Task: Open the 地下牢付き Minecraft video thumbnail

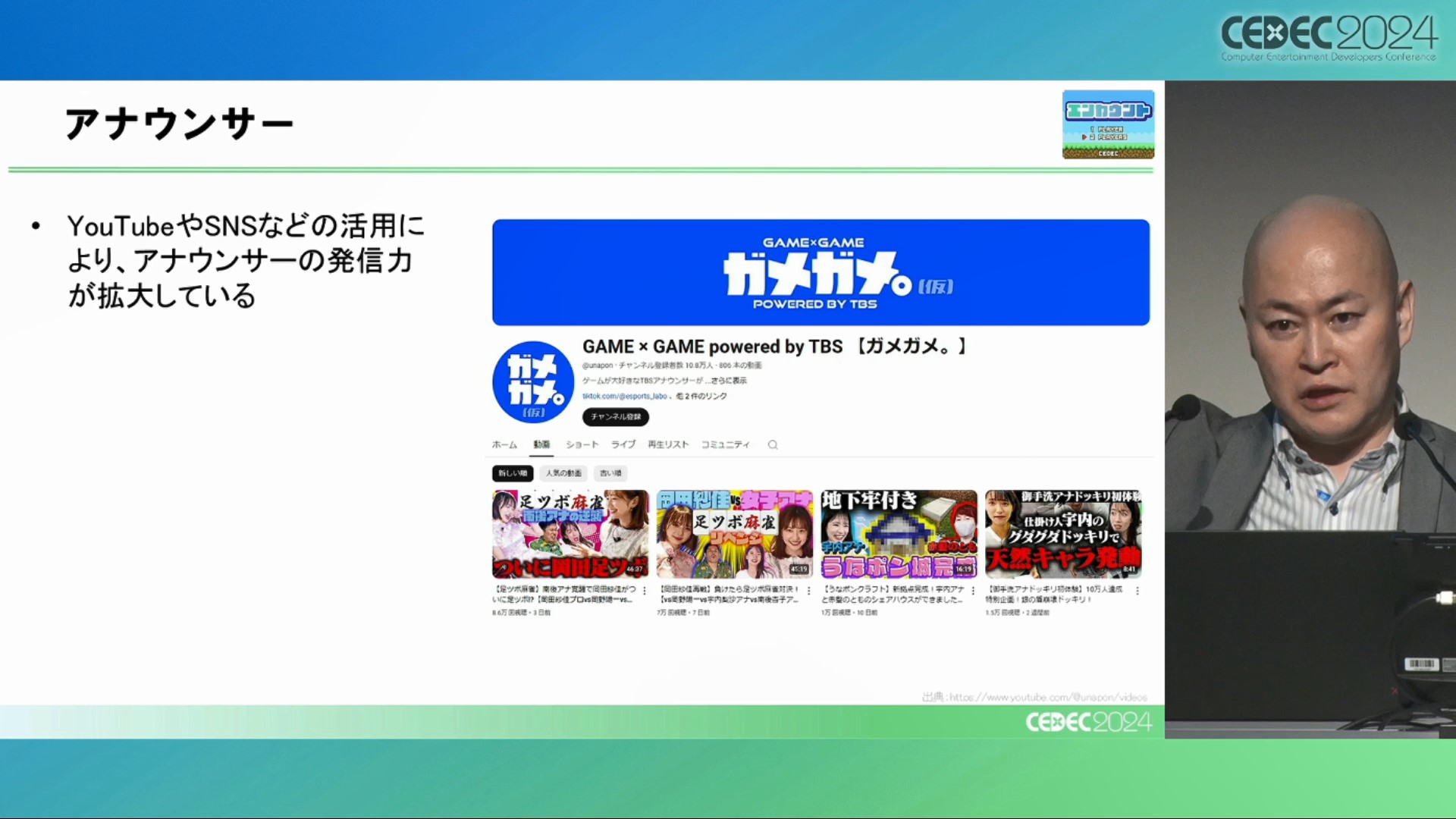Action: coord(899,534)
